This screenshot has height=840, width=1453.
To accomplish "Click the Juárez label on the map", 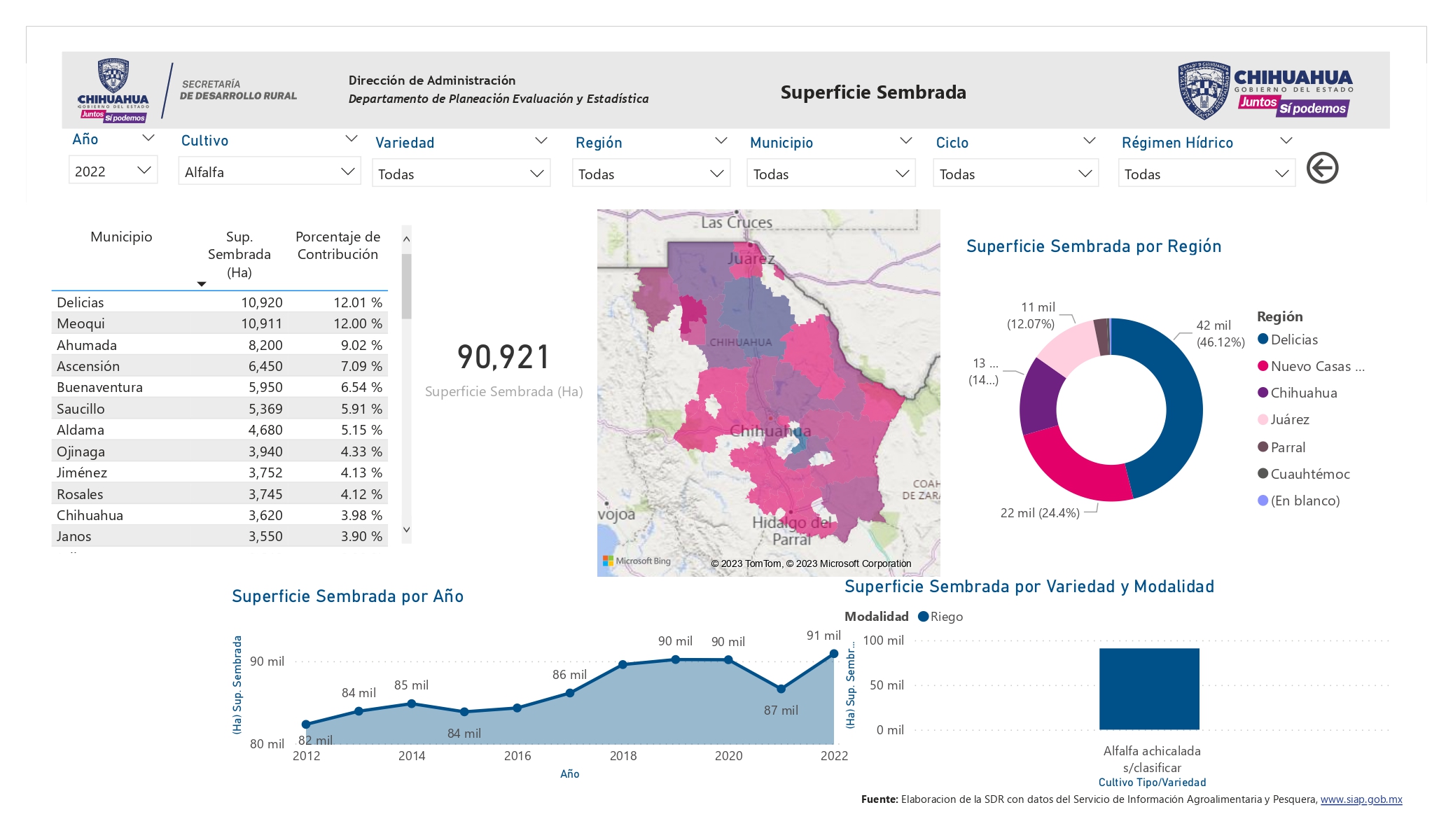I will (751, 258).
